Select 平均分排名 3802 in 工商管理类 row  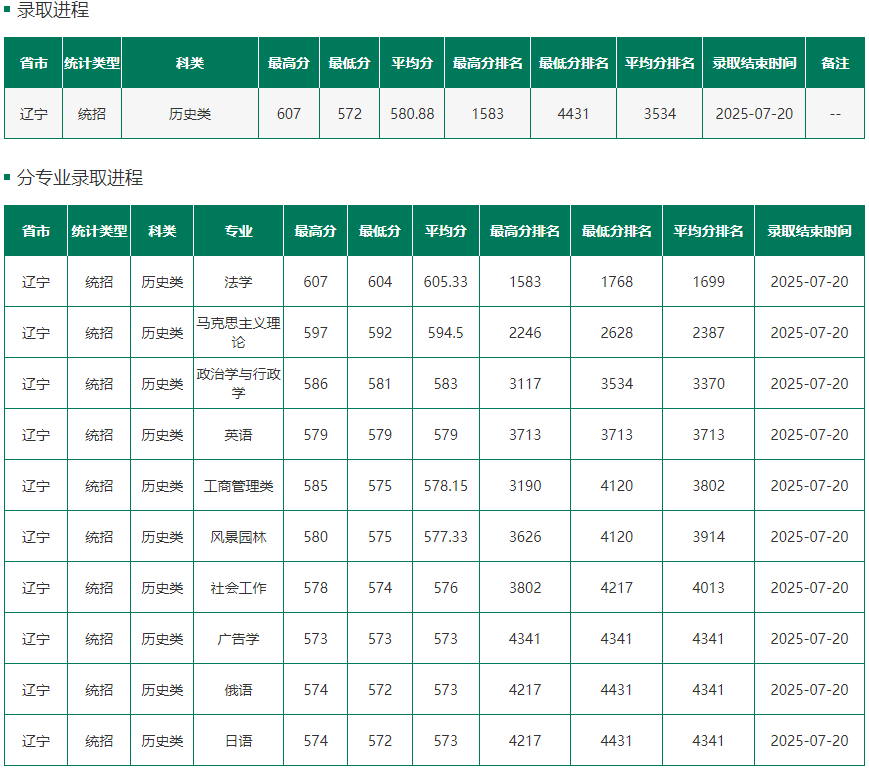[x=708, y=486]
